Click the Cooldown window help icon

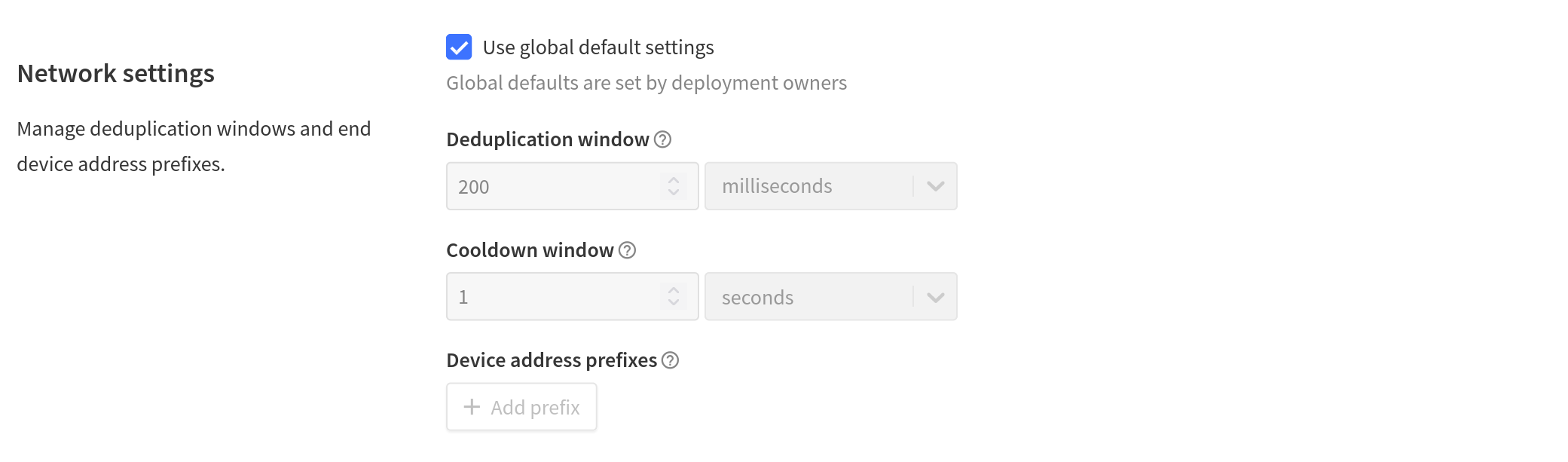coord(628,249)
